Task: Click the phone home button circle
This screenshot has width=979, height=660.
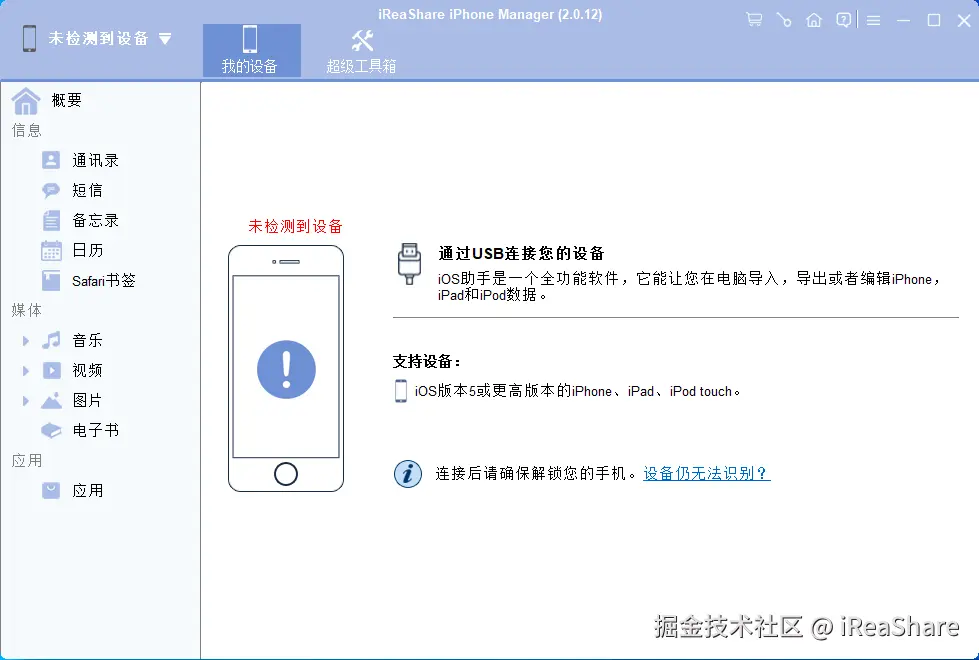Action: pos(286,474)
